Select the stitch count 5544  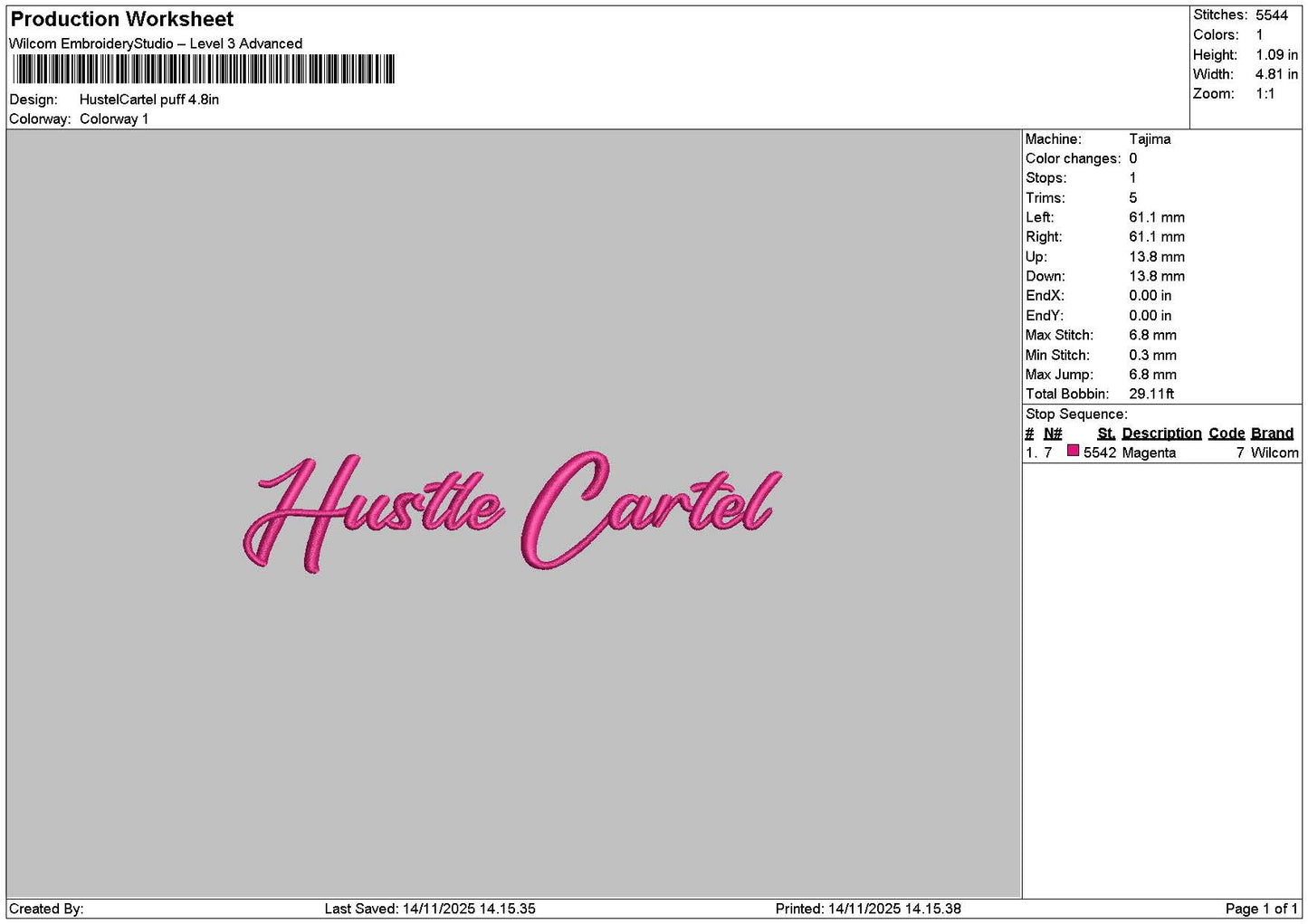click(1271, 15)
